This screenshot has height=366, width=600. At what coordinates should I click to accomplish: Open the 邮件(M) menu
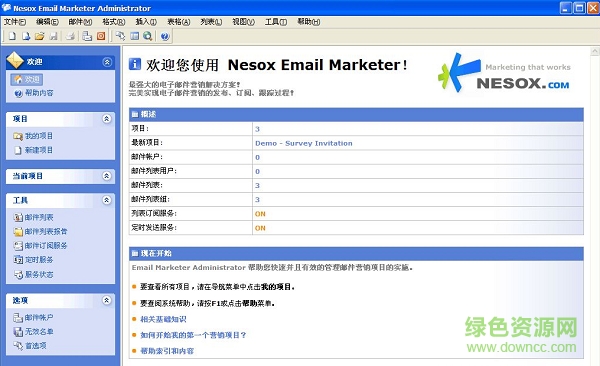(80, 22)
